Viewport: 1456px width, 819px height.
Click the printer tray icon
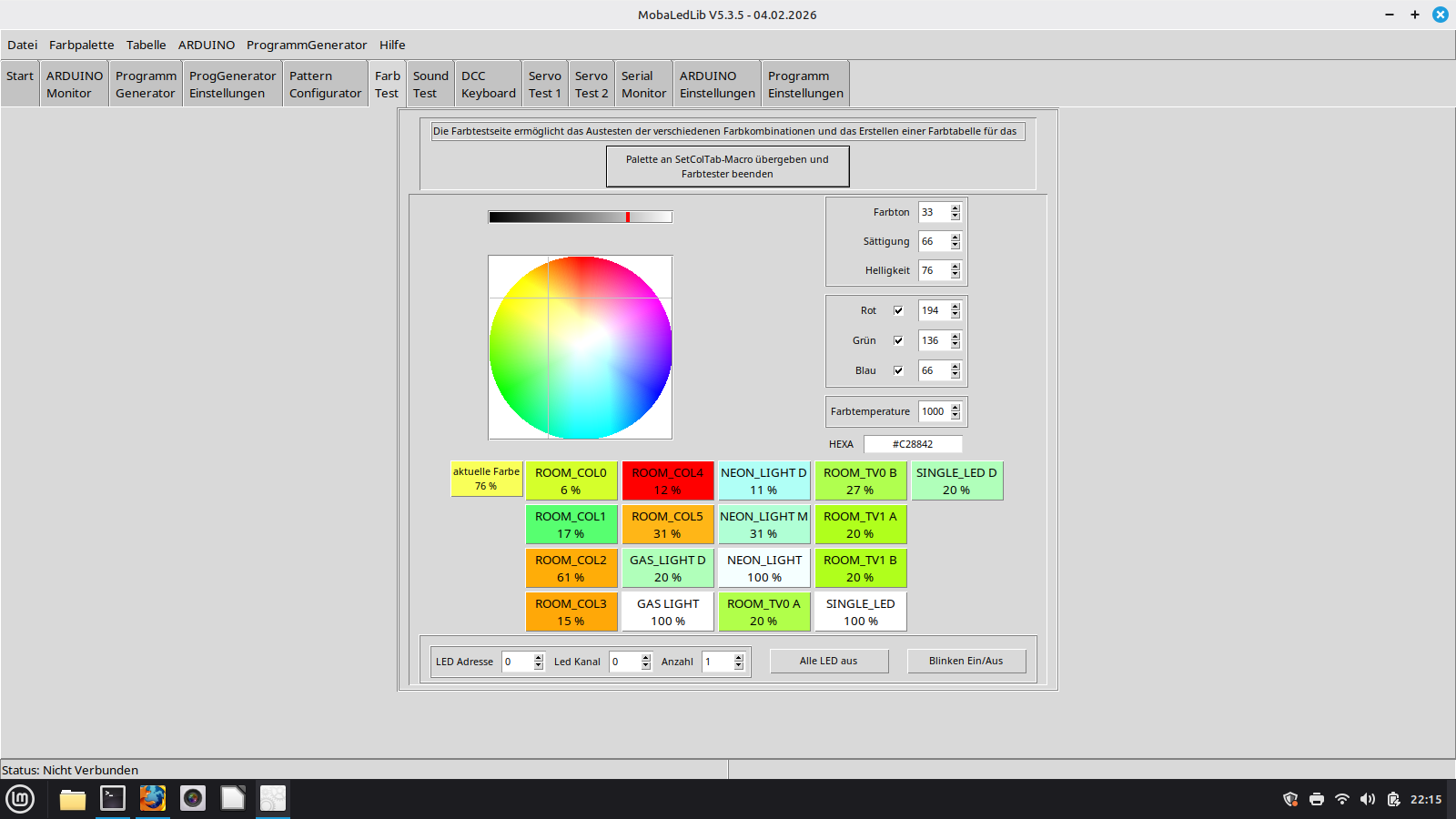tap(1316, 799)
